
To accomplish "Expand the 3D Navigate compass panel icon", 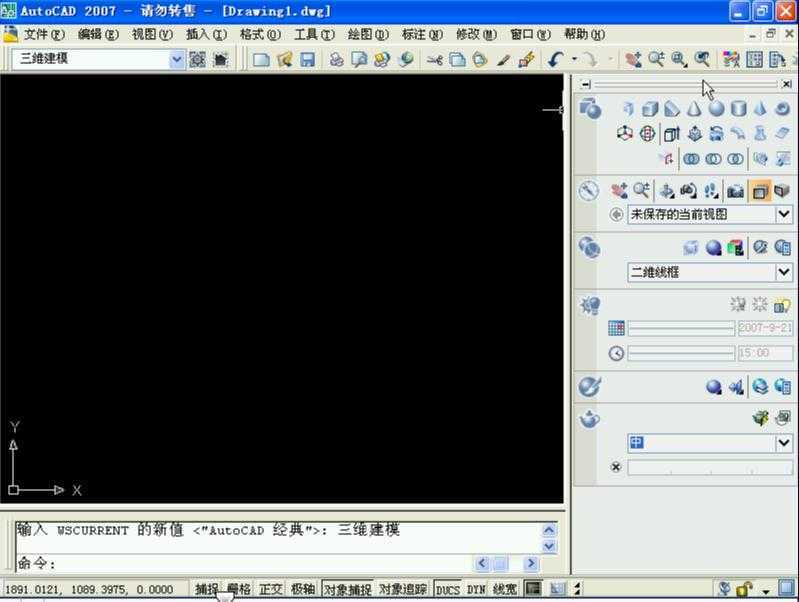I will point(589,192).
